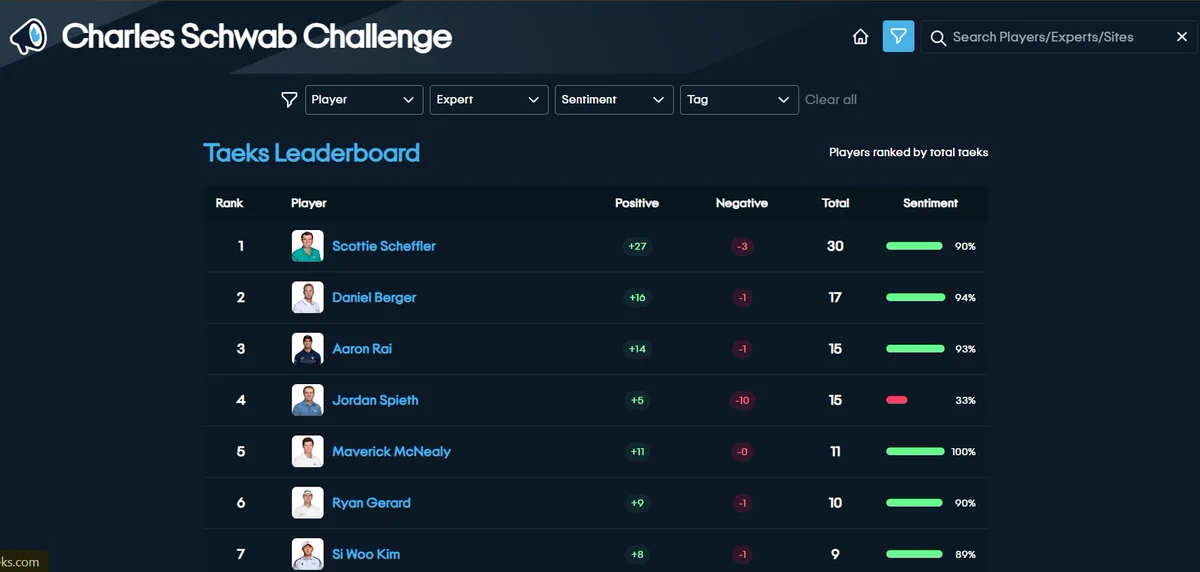
Task: Click Berger's total value 17
Action: 835,298
